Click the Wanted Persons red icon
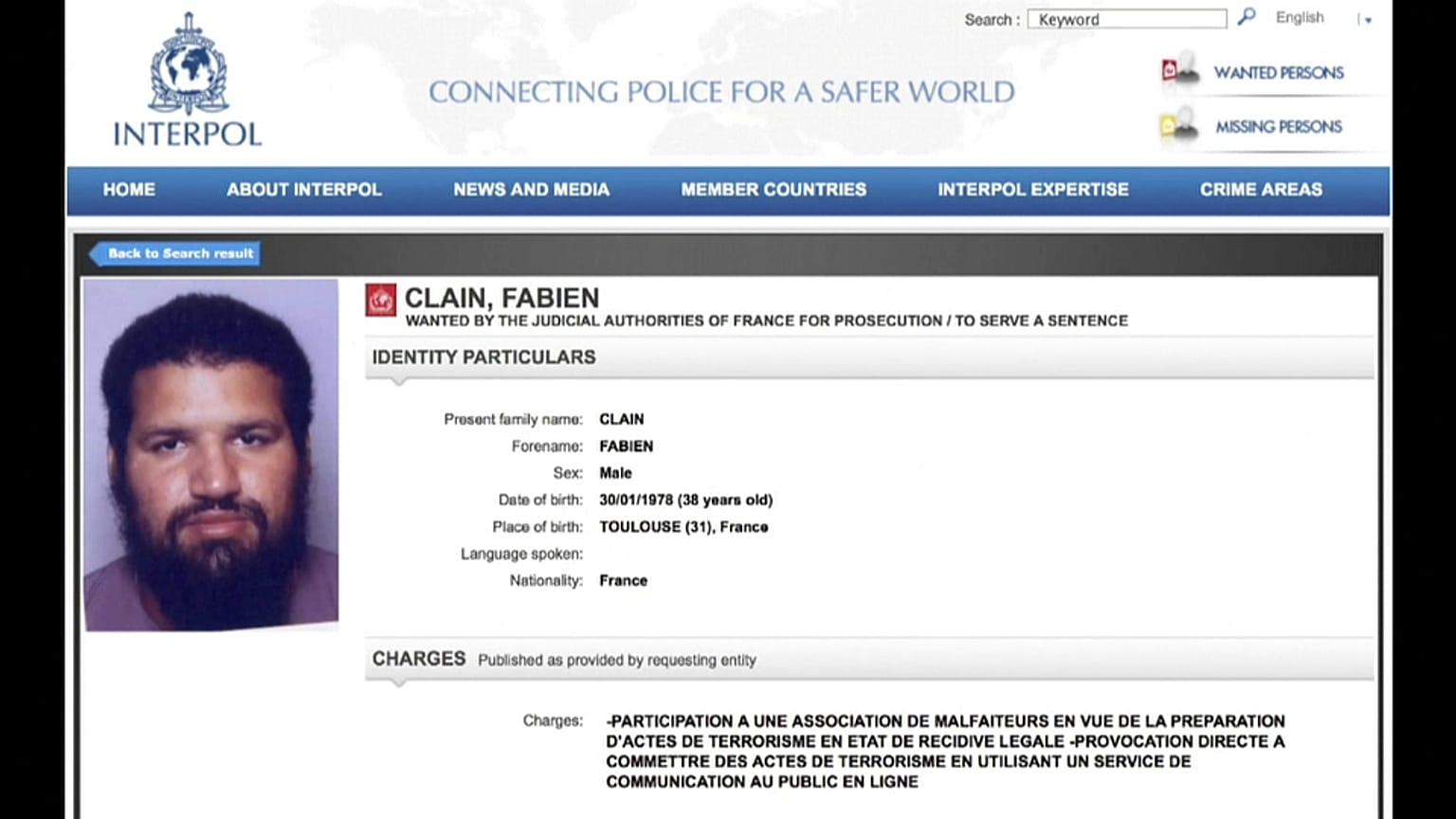The height and width of the screenshot is (819, 1456). [x=1178, y=70]
